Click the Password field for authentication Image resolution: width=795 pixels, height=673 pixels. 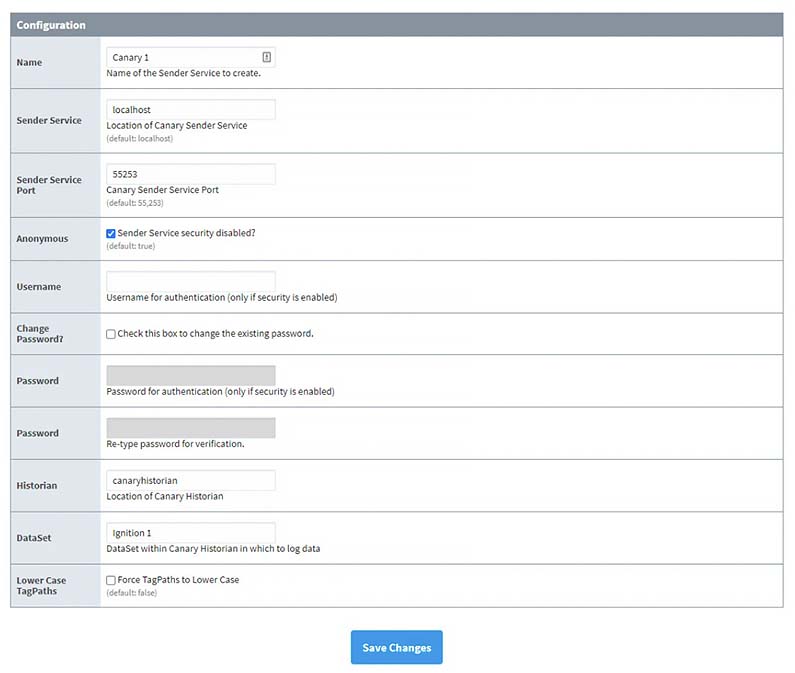tap(190, 376)
